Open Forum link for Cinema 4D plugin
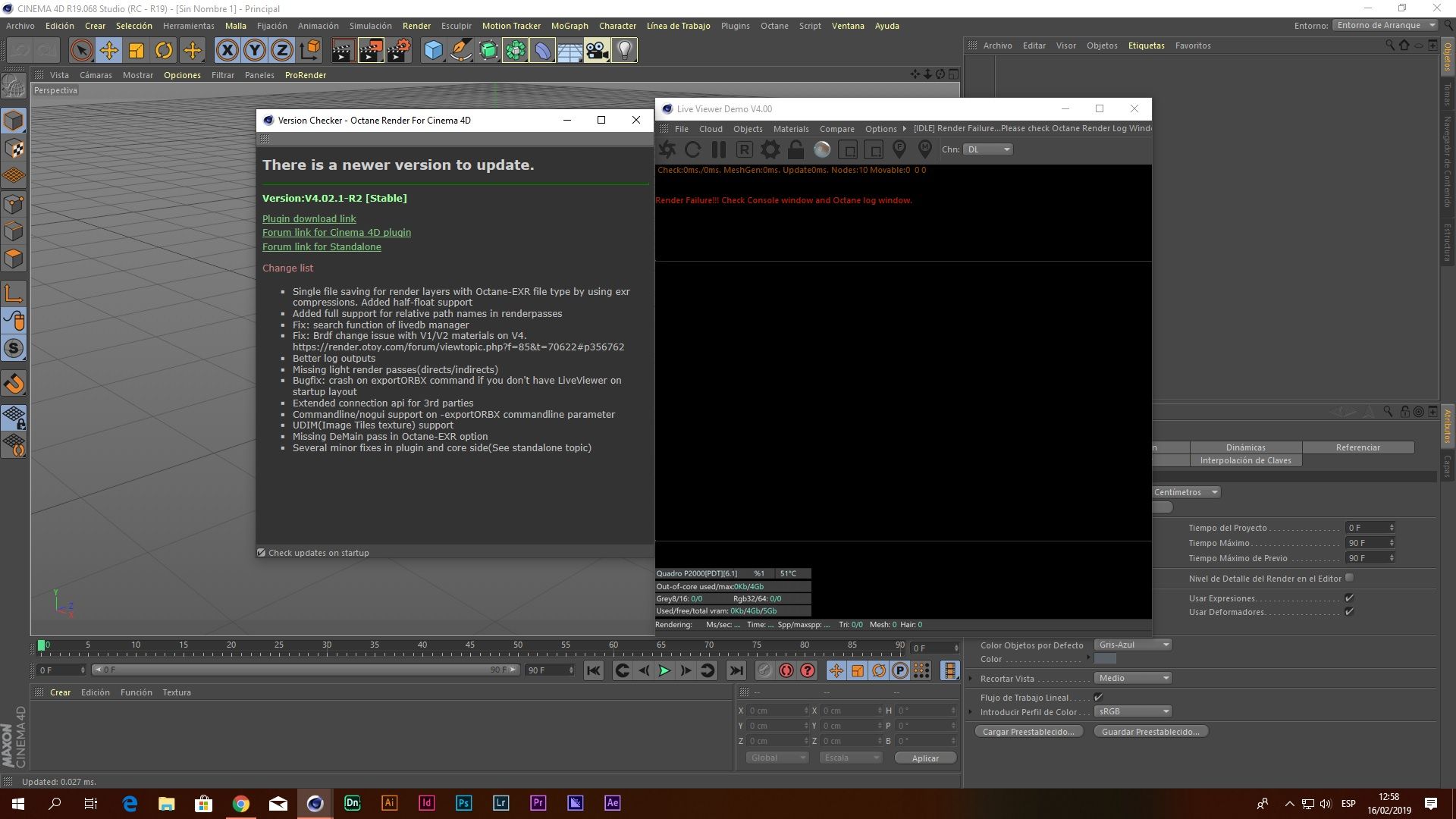 337,233
